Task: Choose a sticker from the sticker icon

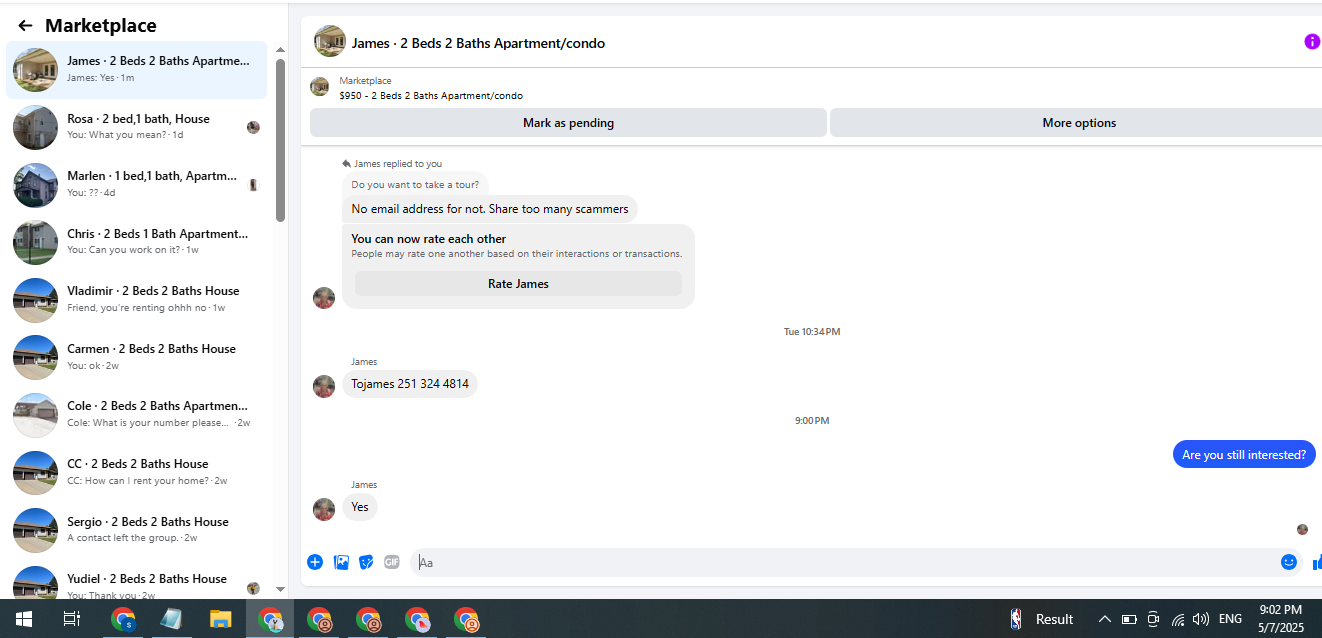Action: click(x=366, y=562)
